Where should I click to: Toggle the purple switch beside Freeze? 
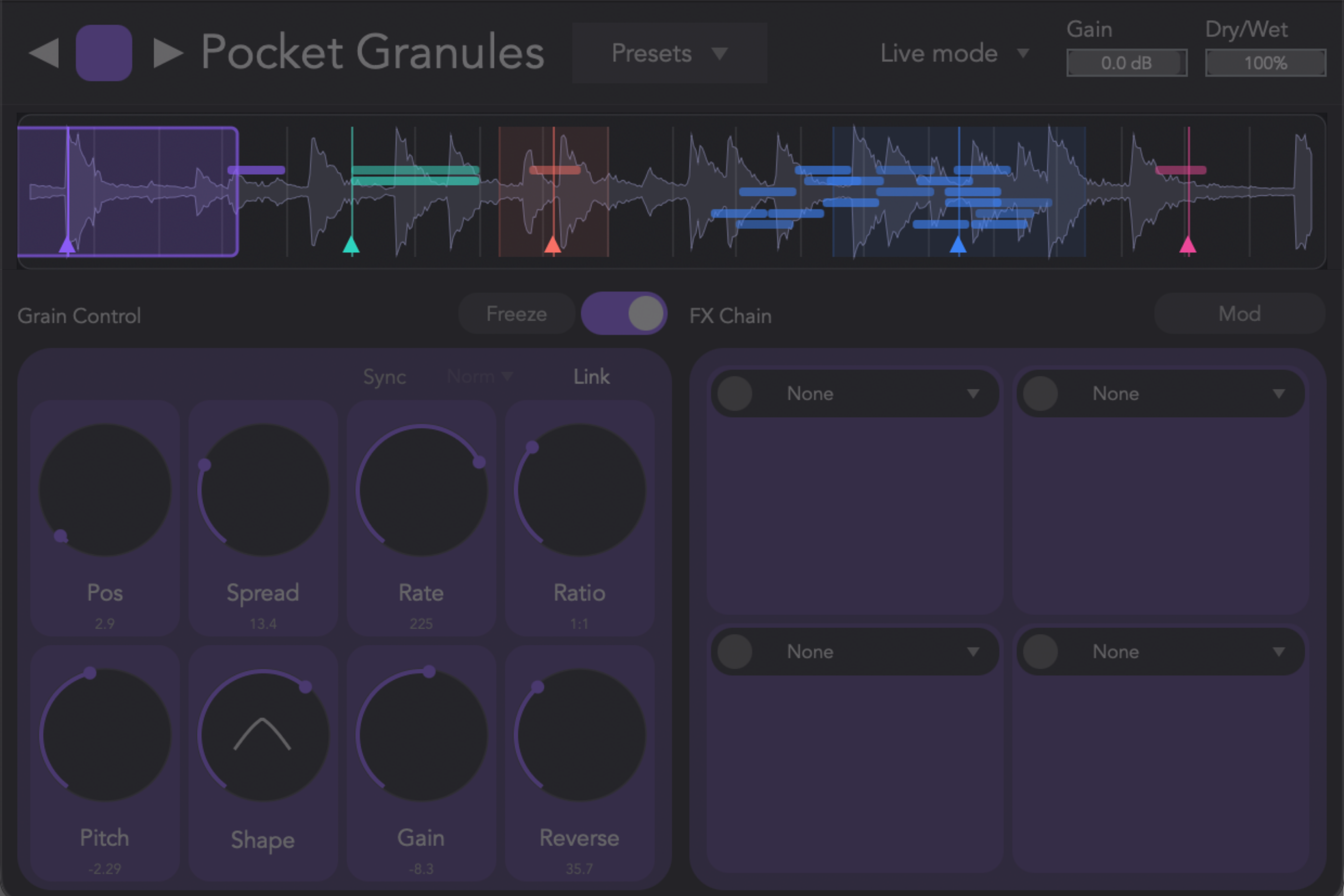tap(624, 313)
